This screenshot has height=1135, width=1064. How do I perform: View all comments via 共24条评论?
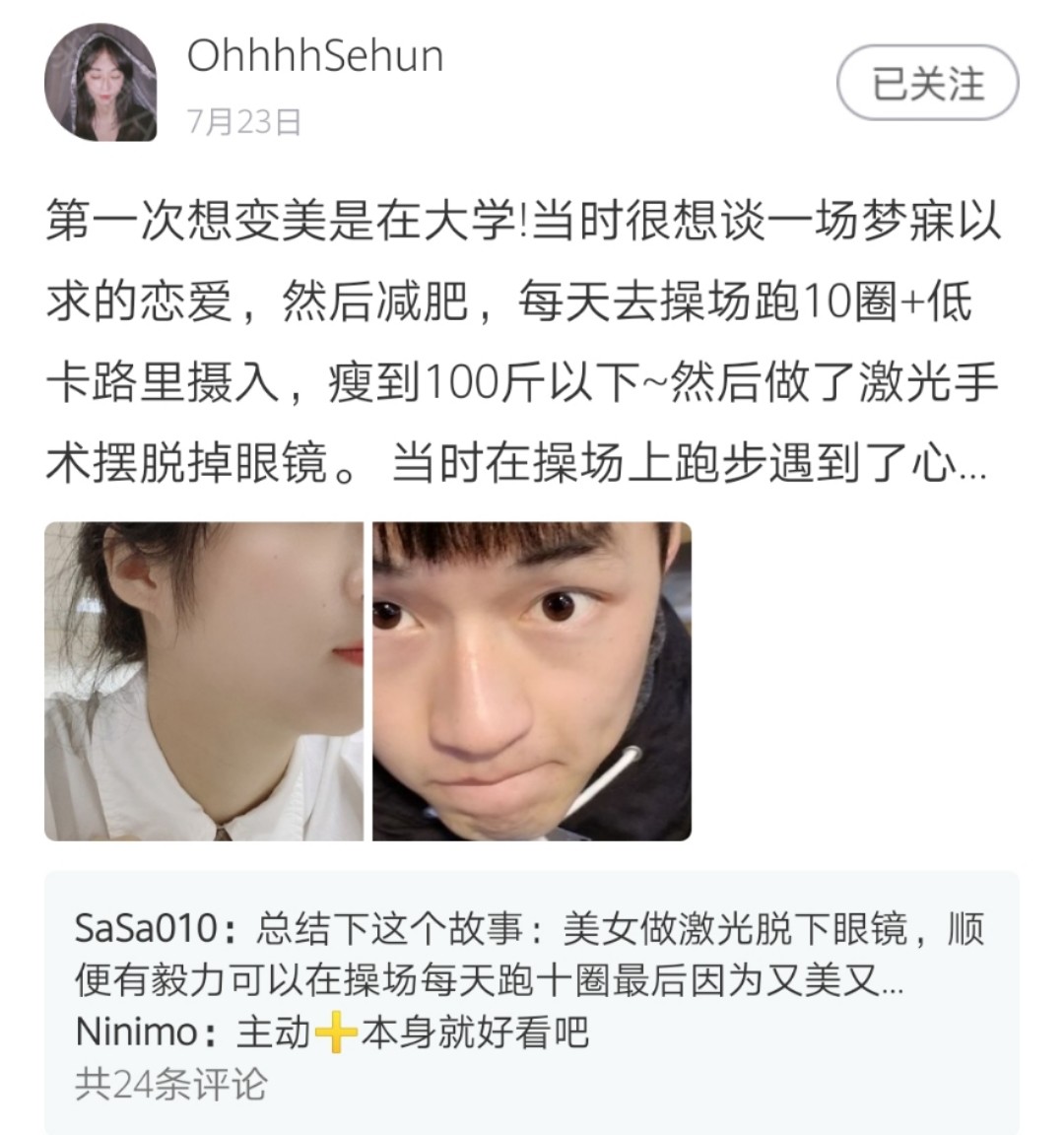pos(170,1085)
